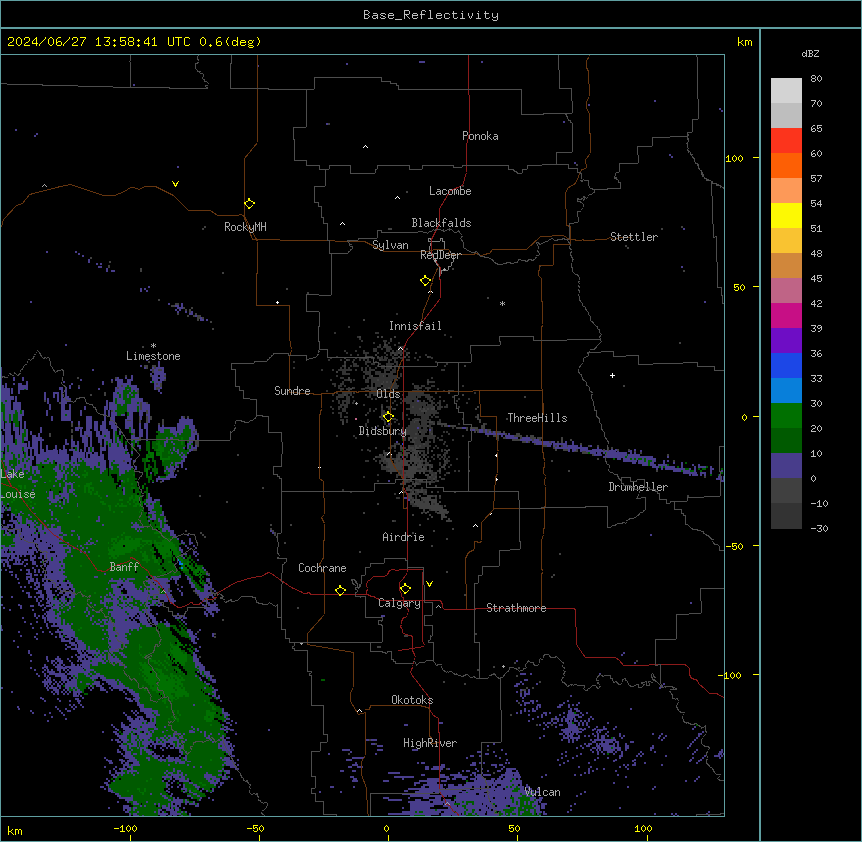Viewport: 862px width, 842px height.
Task: Click the Lacombe city label
Action: (x=450, y=191)
